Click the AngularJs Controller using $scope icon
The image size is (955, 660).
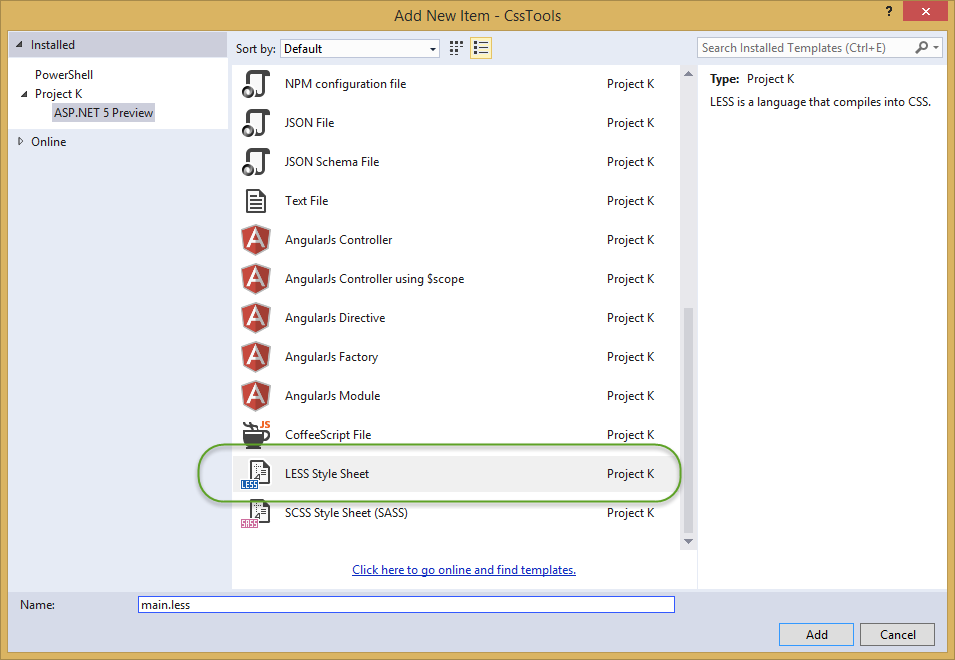pos(256,279)
